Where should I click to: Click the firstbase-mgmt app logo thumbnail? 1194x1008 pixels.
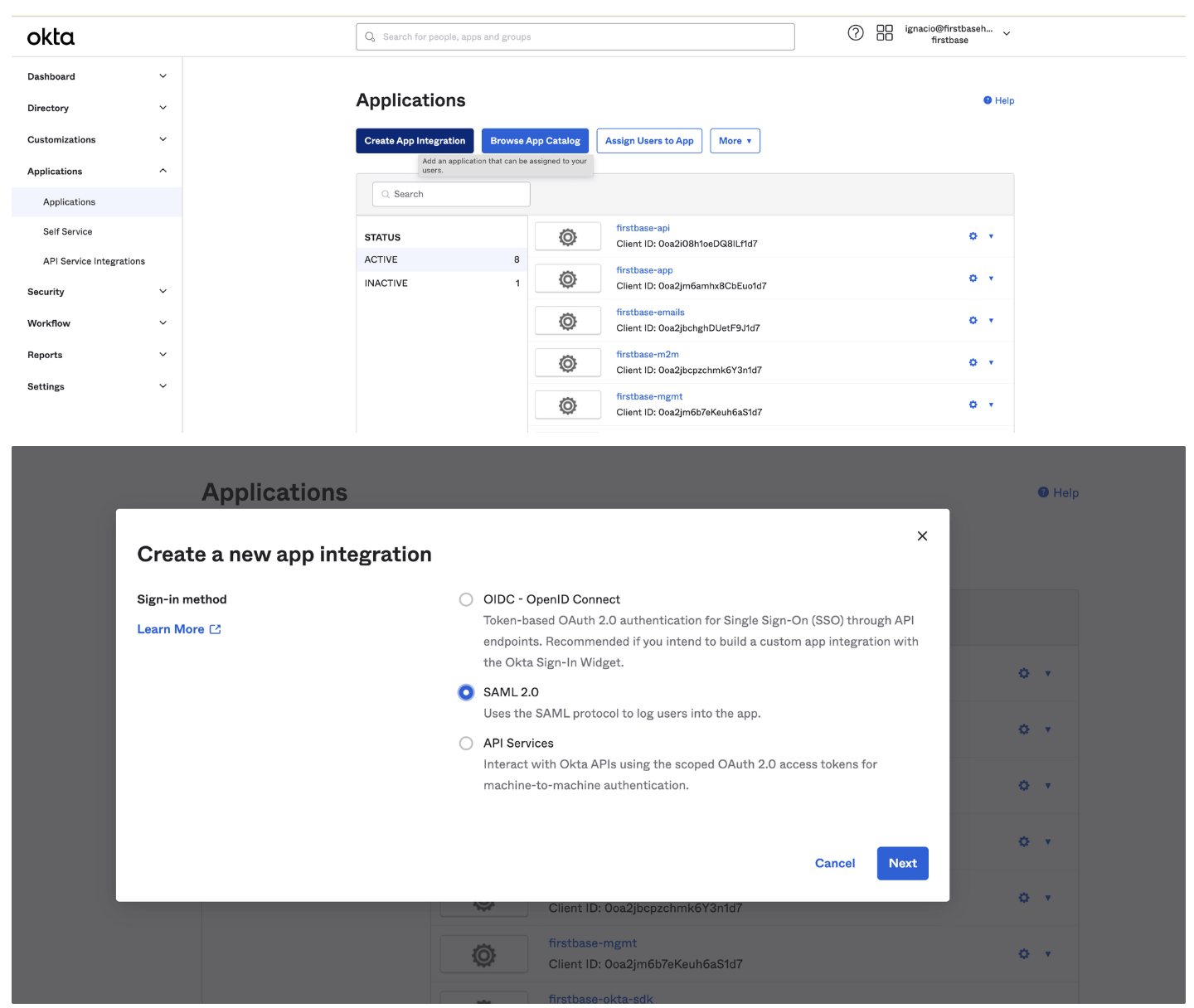(x=568, y=405)
